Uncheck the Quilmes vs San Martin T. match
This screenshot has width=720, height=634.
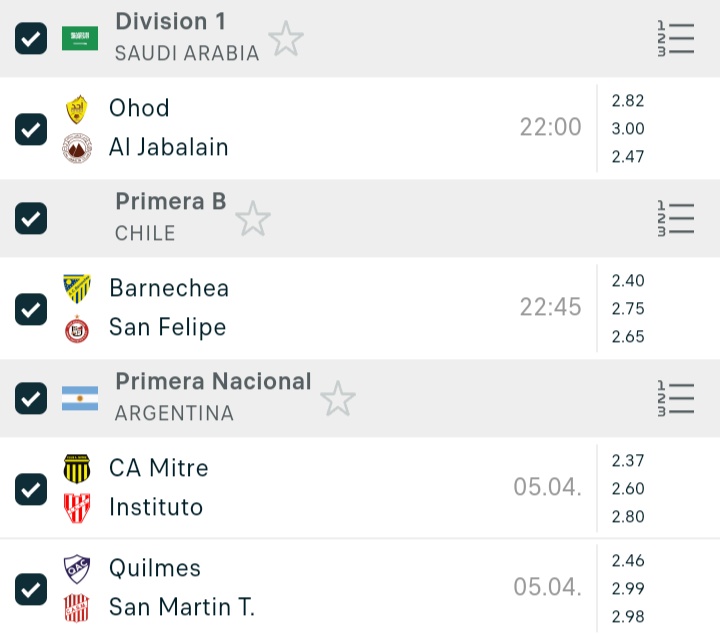coord(31,589)
